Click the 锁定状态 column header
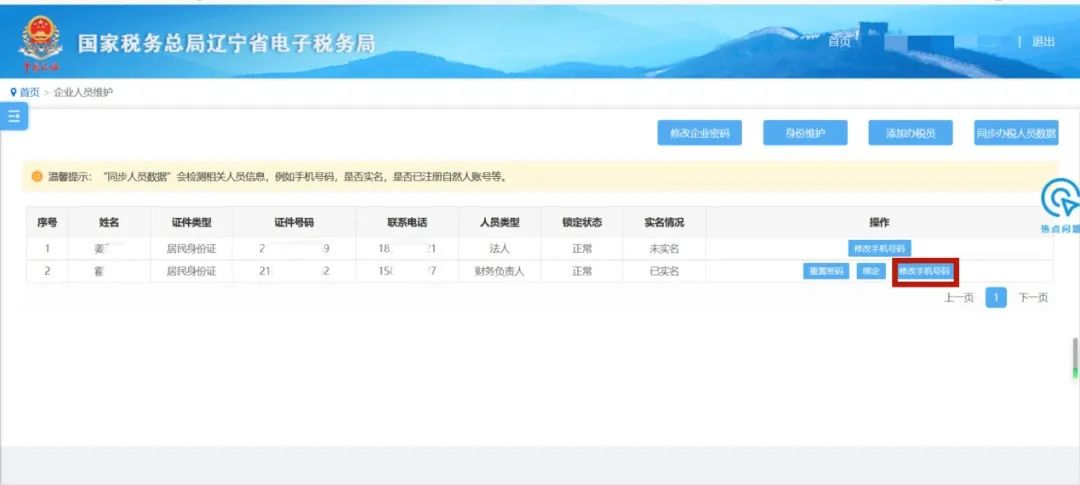Screen dimensions: 1080x485 click(582, 223)
